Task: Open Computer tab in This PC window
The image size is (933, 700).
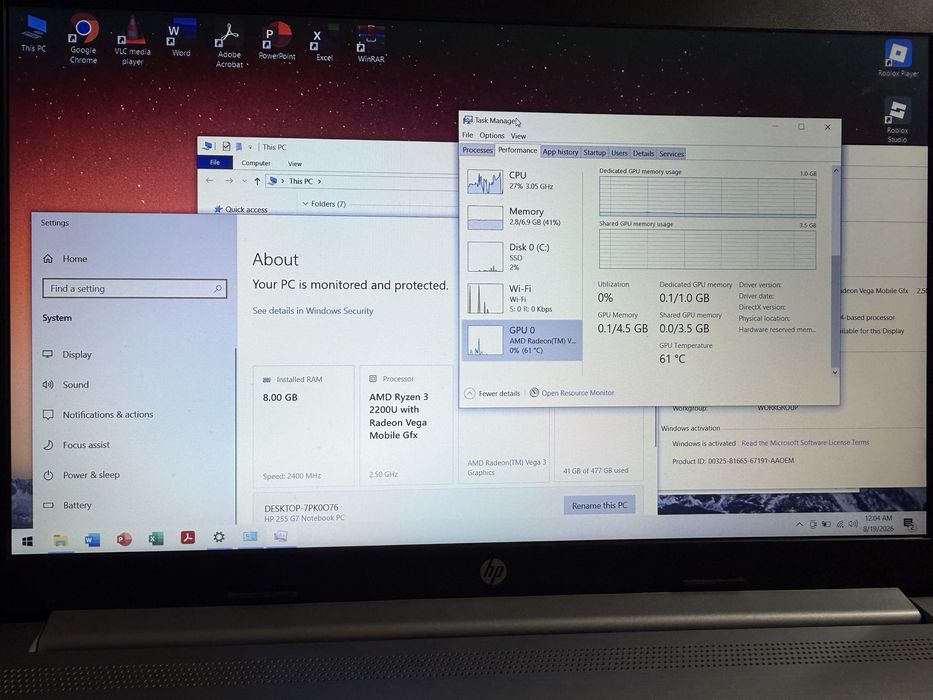Action: click(256, 163)
